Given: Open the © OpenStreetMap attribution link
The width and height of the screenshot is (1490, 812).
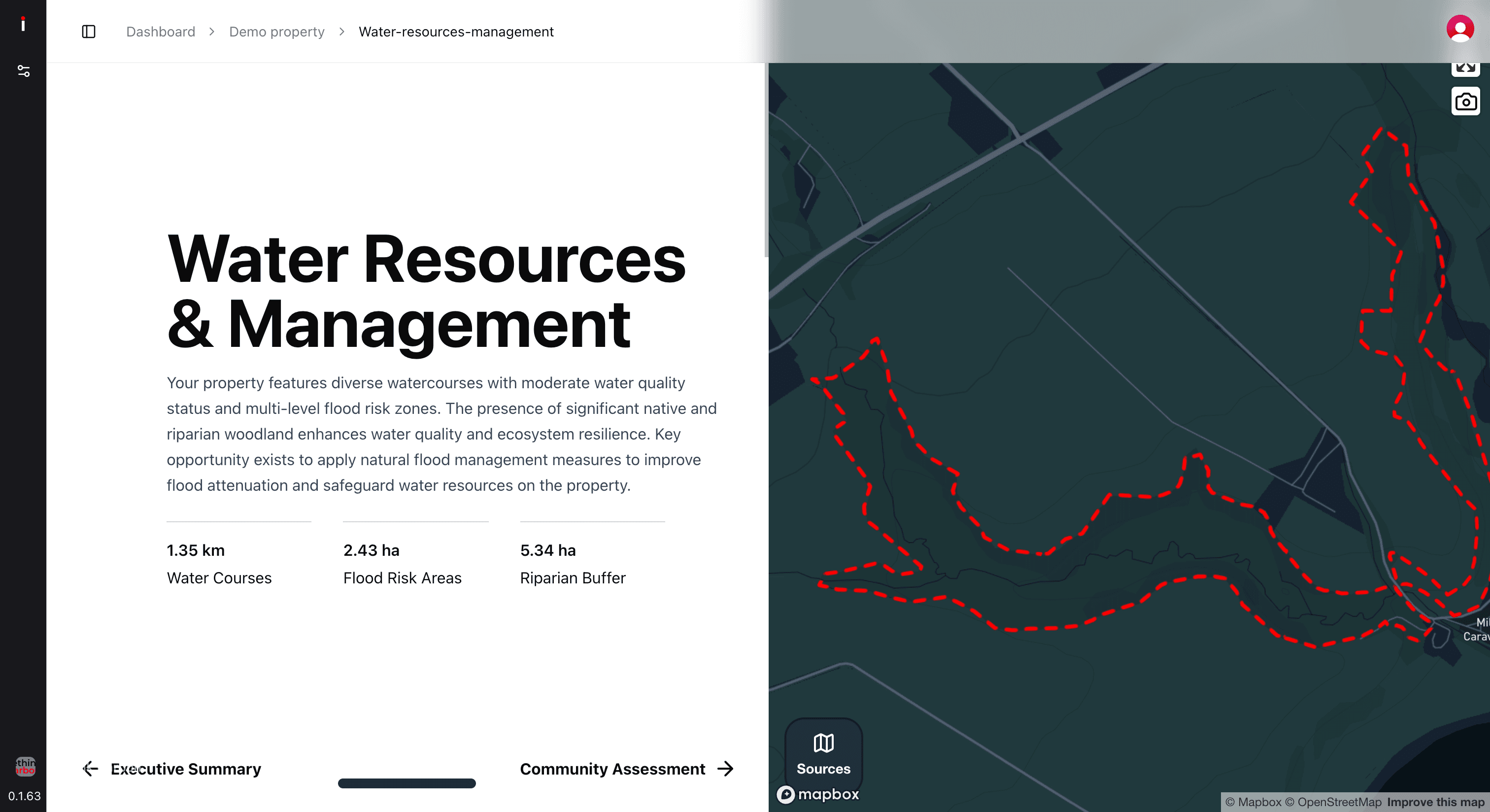Looking at the screenshot, I should 1333,802.
